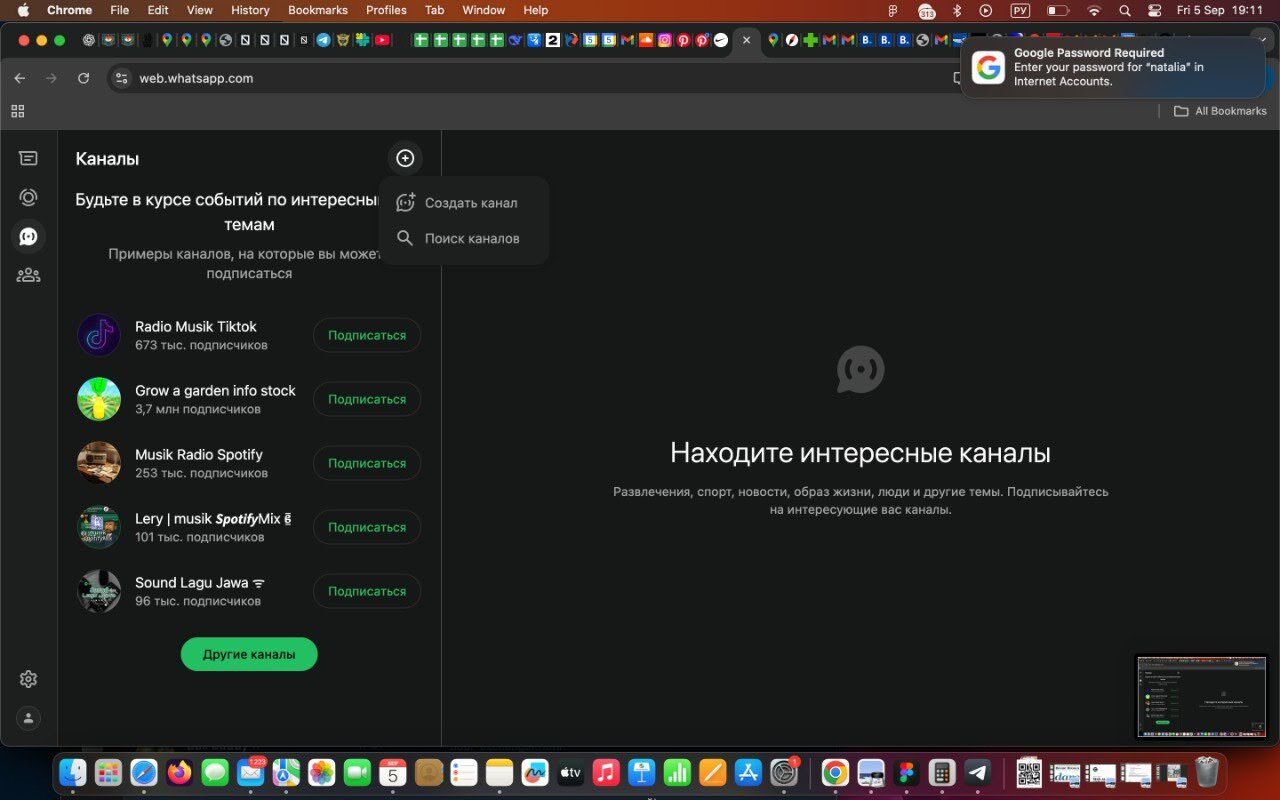Click the Musik Radio Spotify channel thumbnail
Screen dimensions: 1280x800
coord(98,463)
